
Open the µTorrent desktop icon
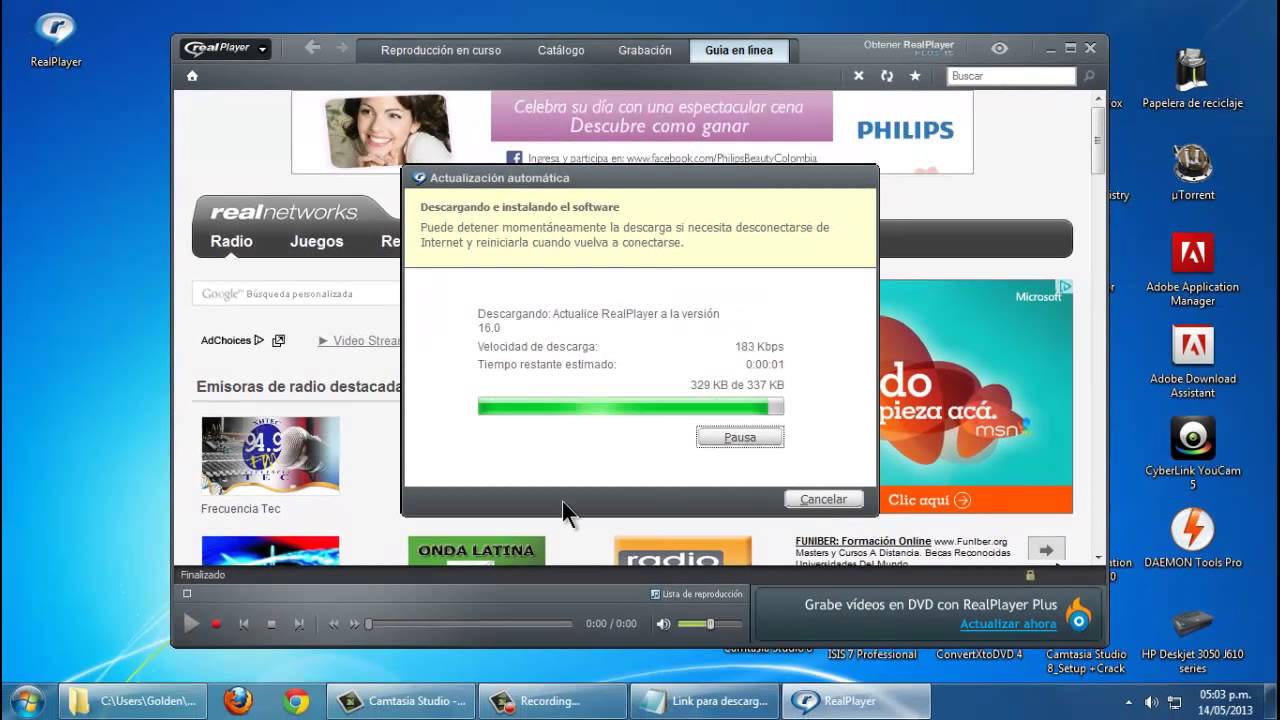click(x=1192, y=171)
